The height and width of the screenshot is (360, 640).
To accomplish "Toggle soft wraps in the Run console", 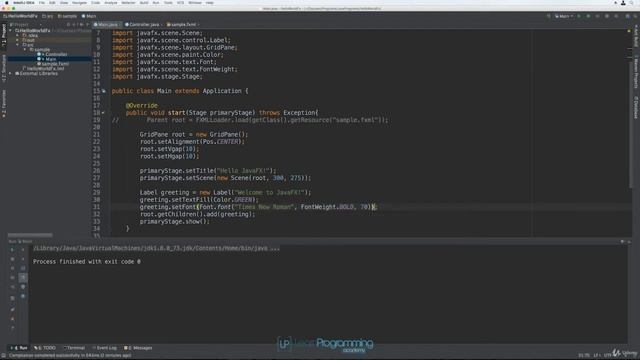I will pyautogui.click(x=23, y=268).
